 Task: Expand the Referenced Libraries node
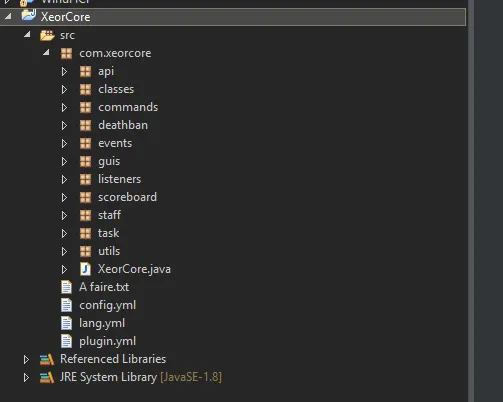coord(26,359)
